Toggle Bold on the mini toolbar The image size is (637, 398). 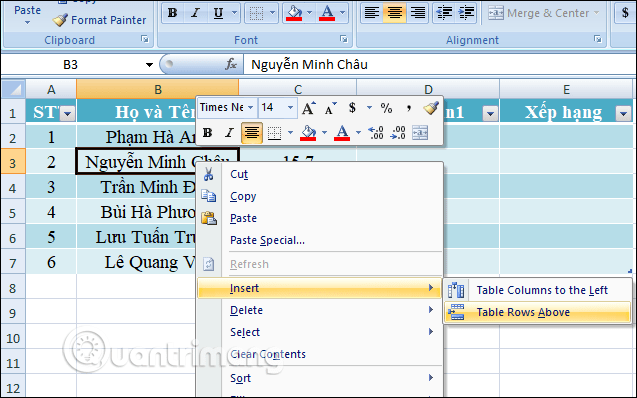point(207,133)
